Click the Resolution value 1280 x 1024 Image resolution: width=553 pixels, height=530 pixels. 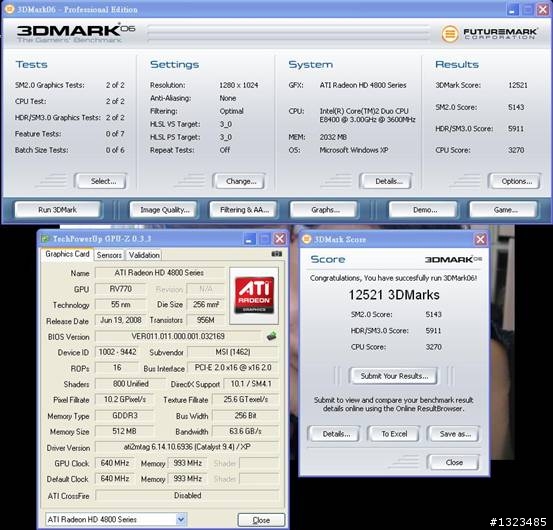click(239, 85)
